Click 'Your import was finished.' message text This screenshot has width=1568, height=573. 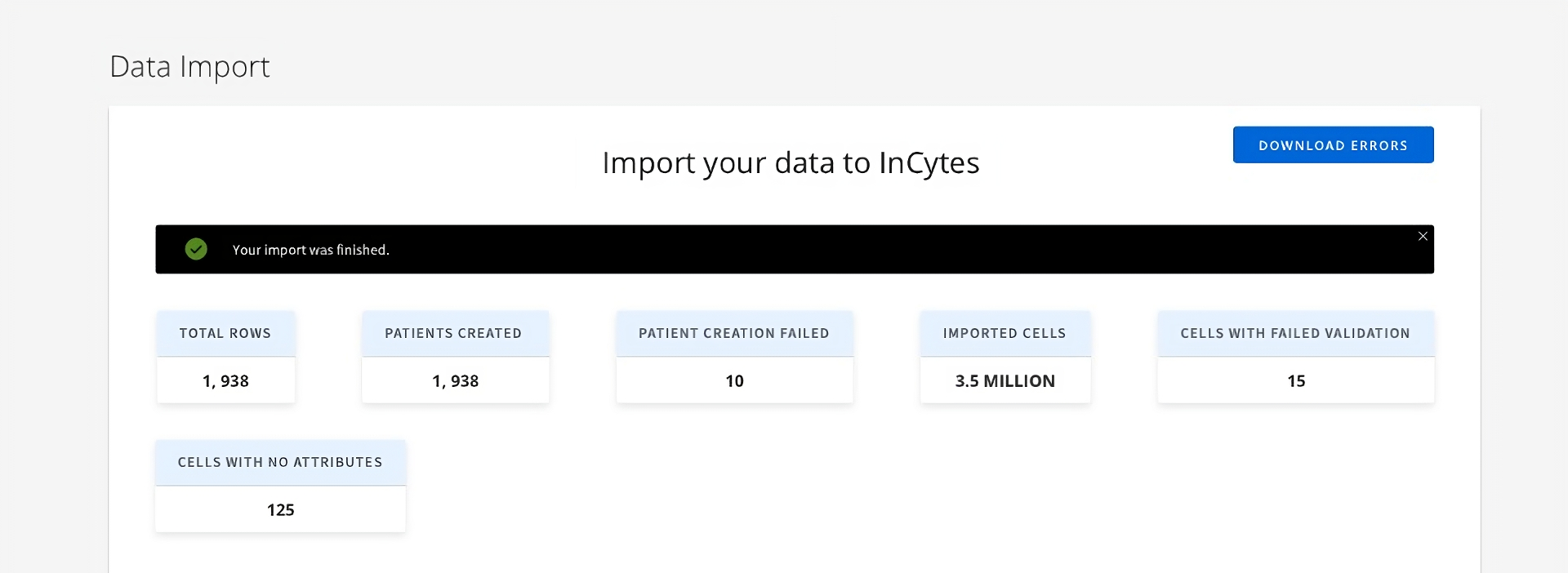[x=311, y=250]
